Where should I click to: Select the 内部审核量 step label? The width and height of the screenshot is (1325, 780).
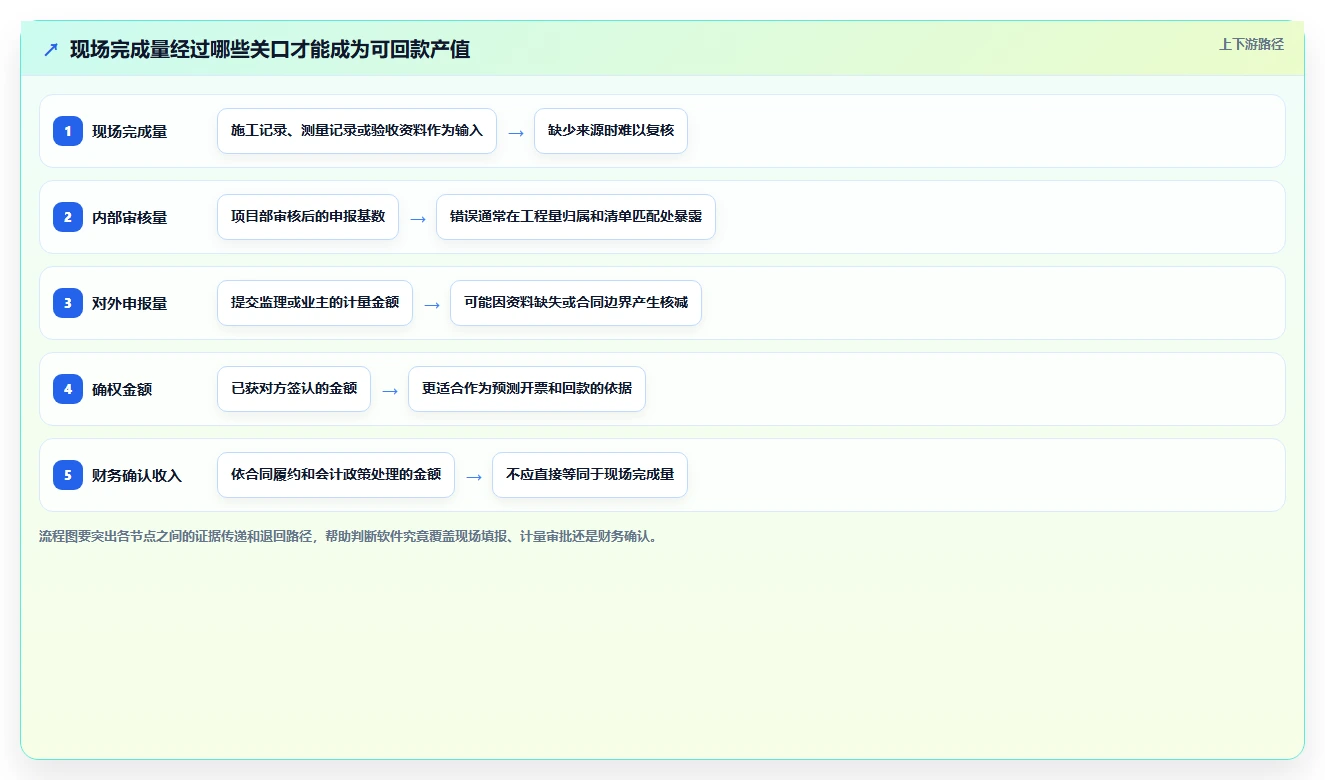130,217
